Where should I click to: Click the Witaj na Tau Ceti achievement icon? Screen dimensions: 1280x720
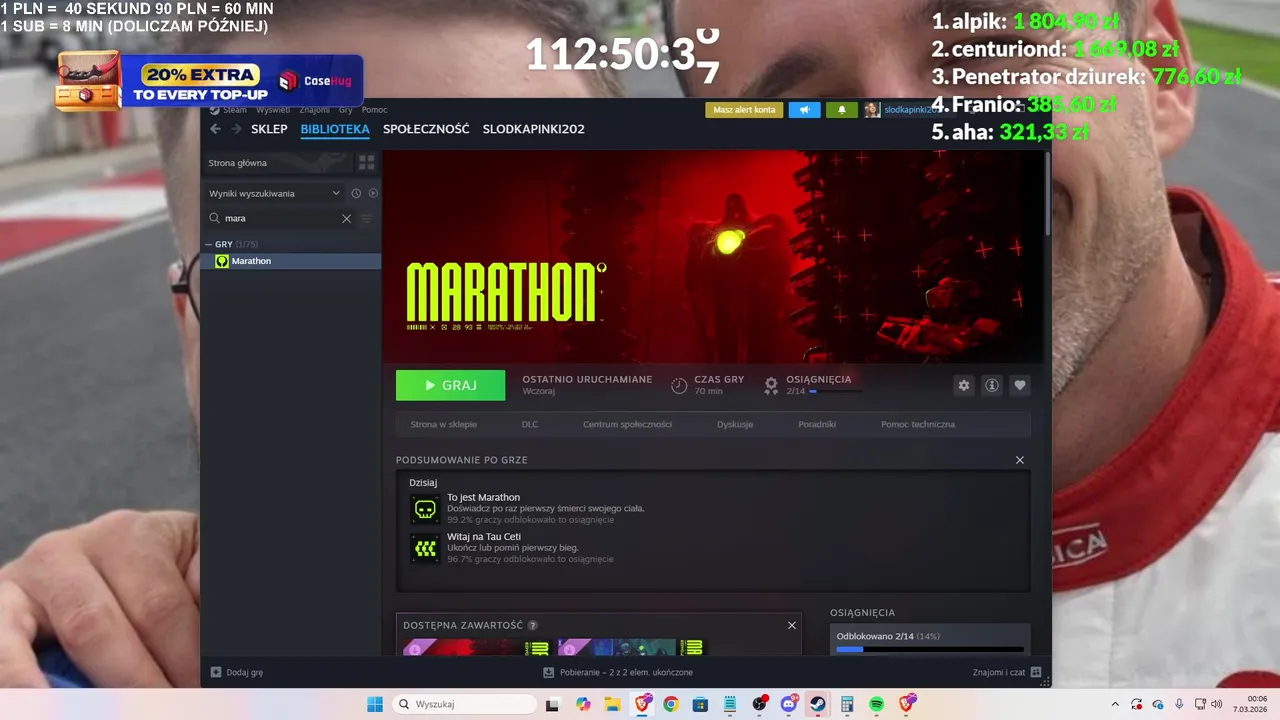point(425,548)
